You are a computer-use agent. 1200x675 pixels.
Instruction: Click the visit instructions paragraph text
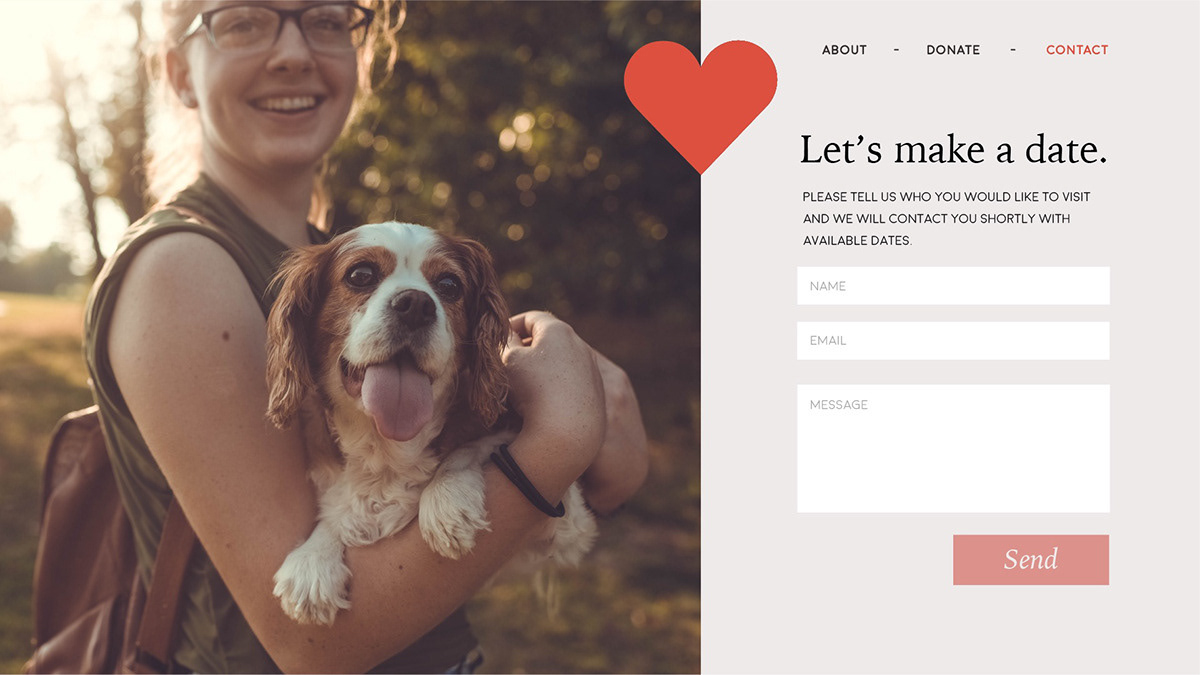click(946, 219)
